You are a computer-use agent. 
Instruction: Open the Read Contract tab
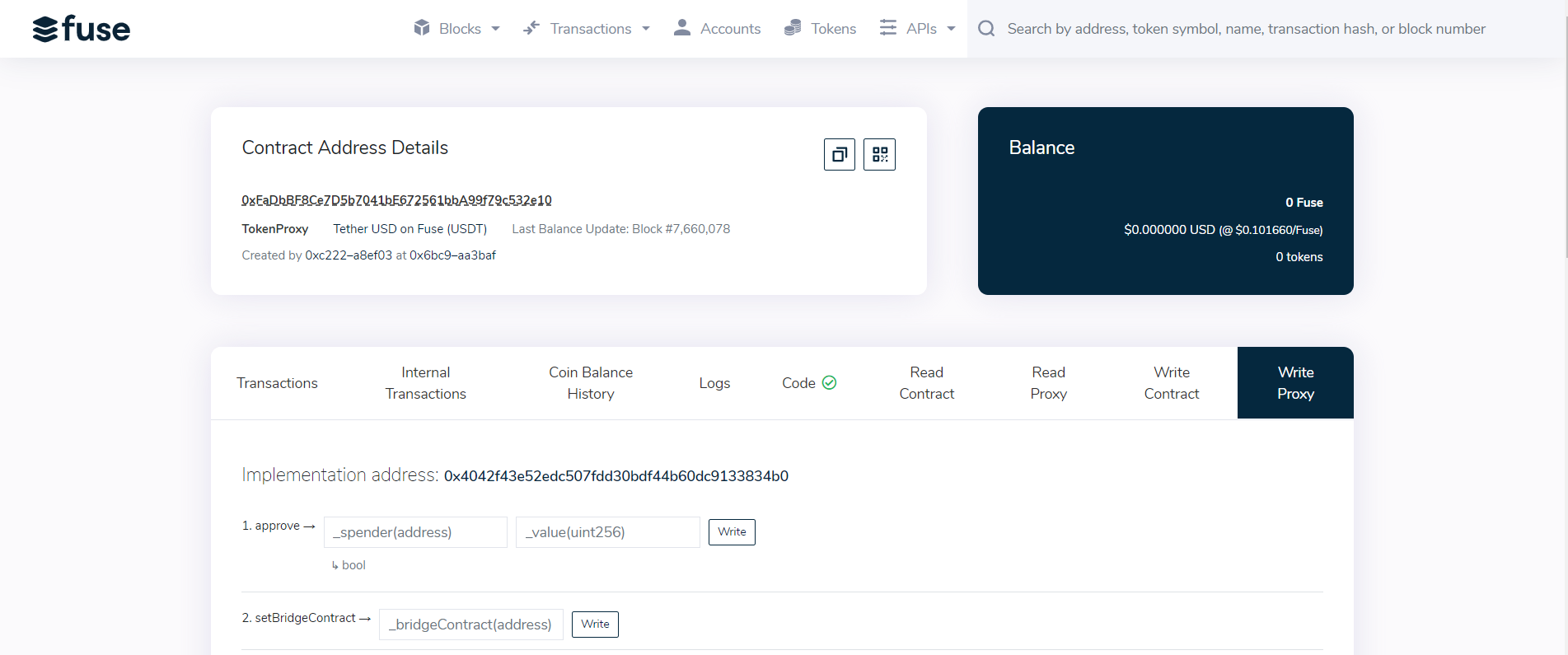coord(927,383)
